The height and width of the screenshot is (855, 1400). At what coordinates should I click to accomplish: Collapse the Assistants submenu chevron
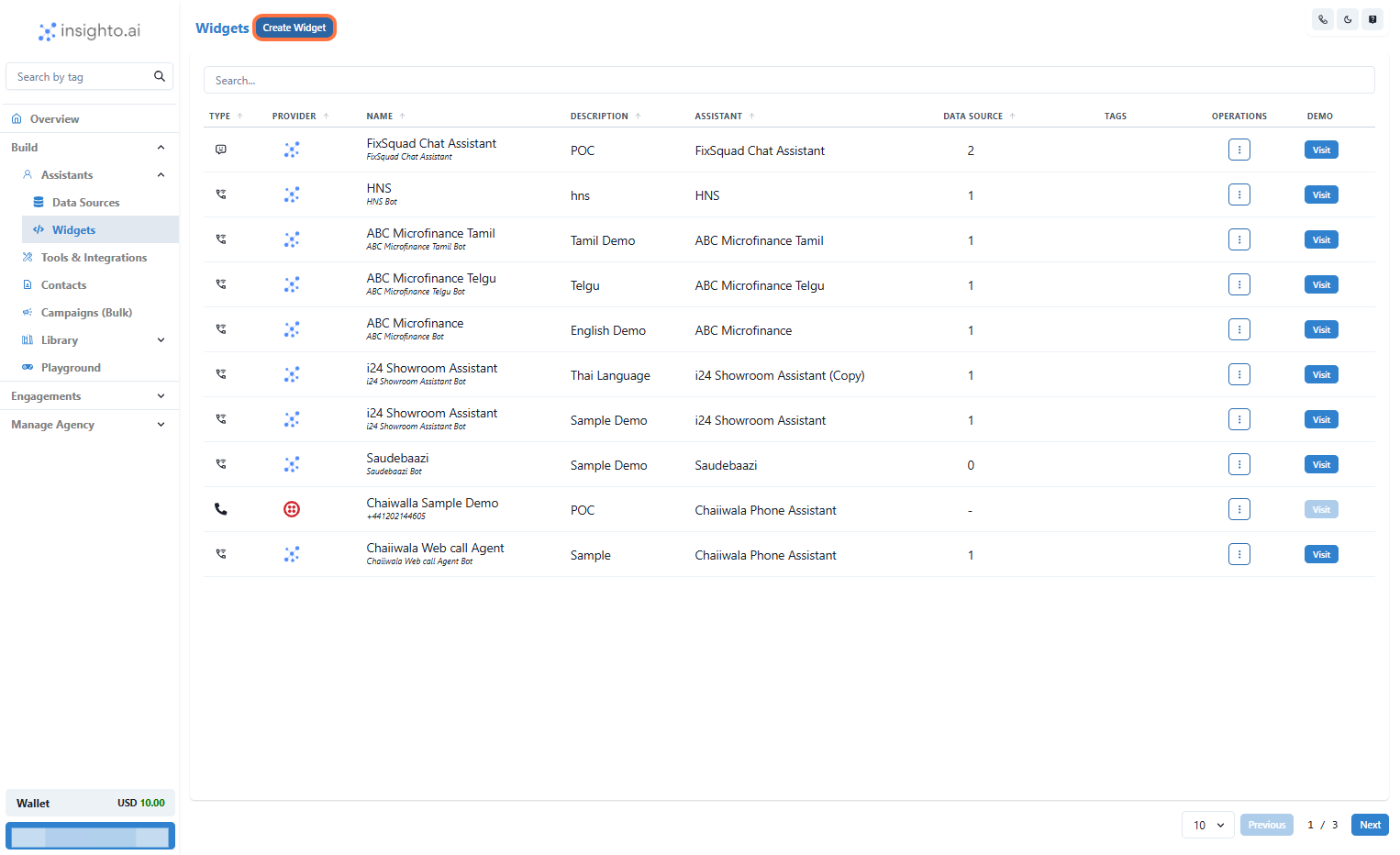click(161, 175)
